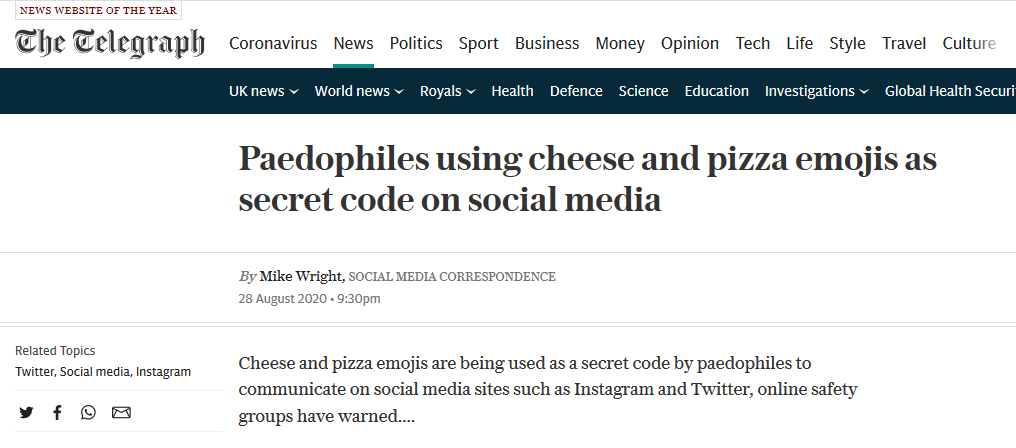Open the Tech section
Screen dimensions: 1016x448
click(753, 43)
